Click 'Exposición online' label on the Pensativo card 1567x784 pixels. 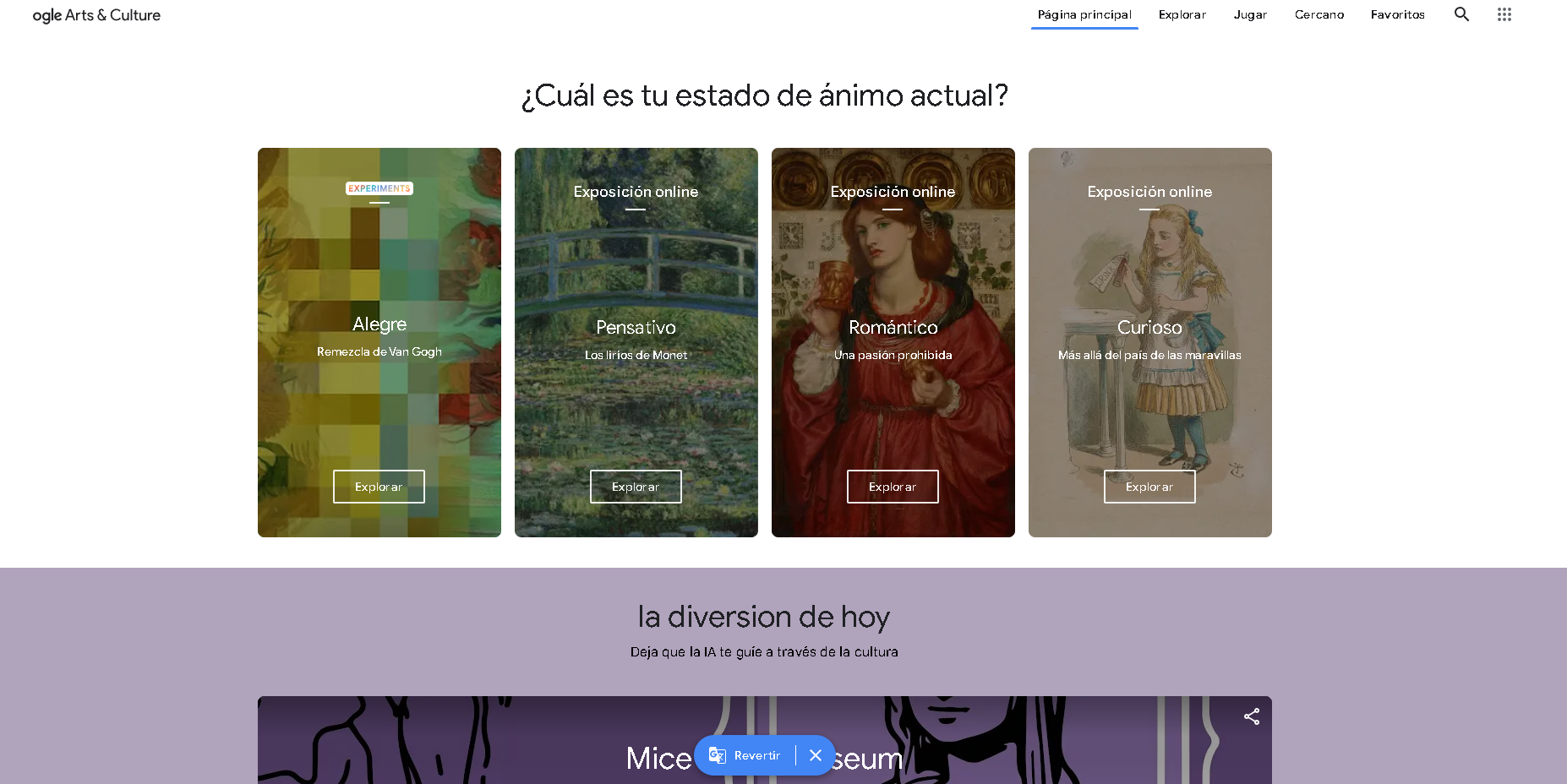(x=636, y=192)
